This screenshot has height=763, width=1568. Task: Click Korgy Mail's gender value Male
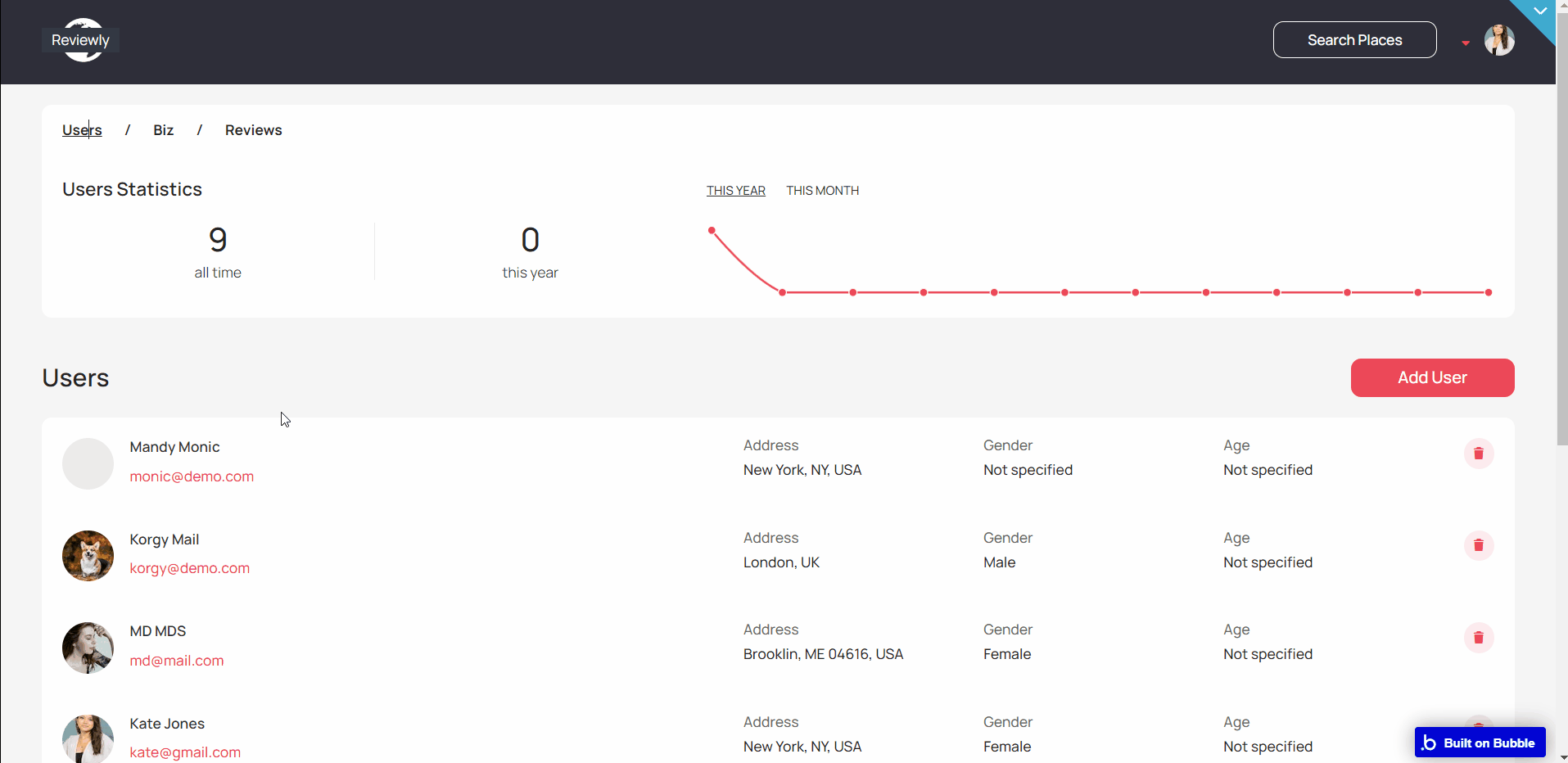coord(1000,562)
